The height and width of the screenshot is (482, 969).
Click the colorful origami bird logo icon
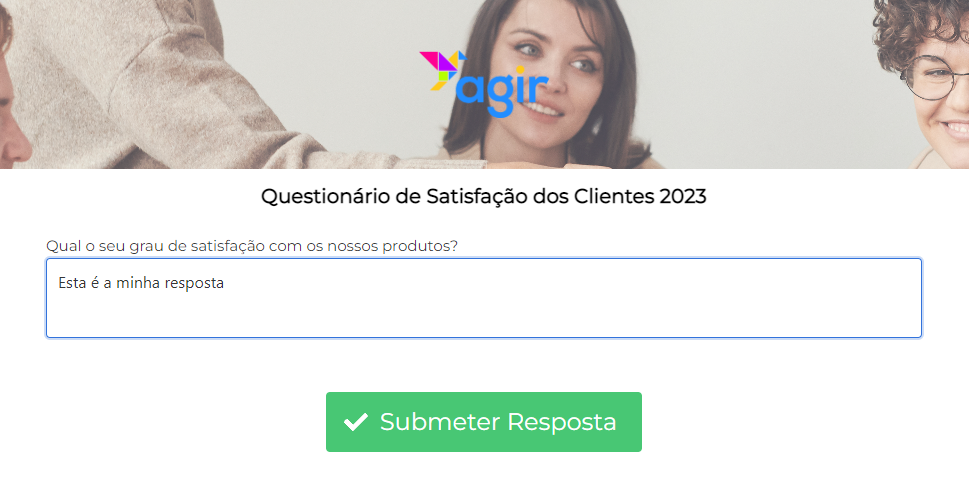tap(442, 70)
